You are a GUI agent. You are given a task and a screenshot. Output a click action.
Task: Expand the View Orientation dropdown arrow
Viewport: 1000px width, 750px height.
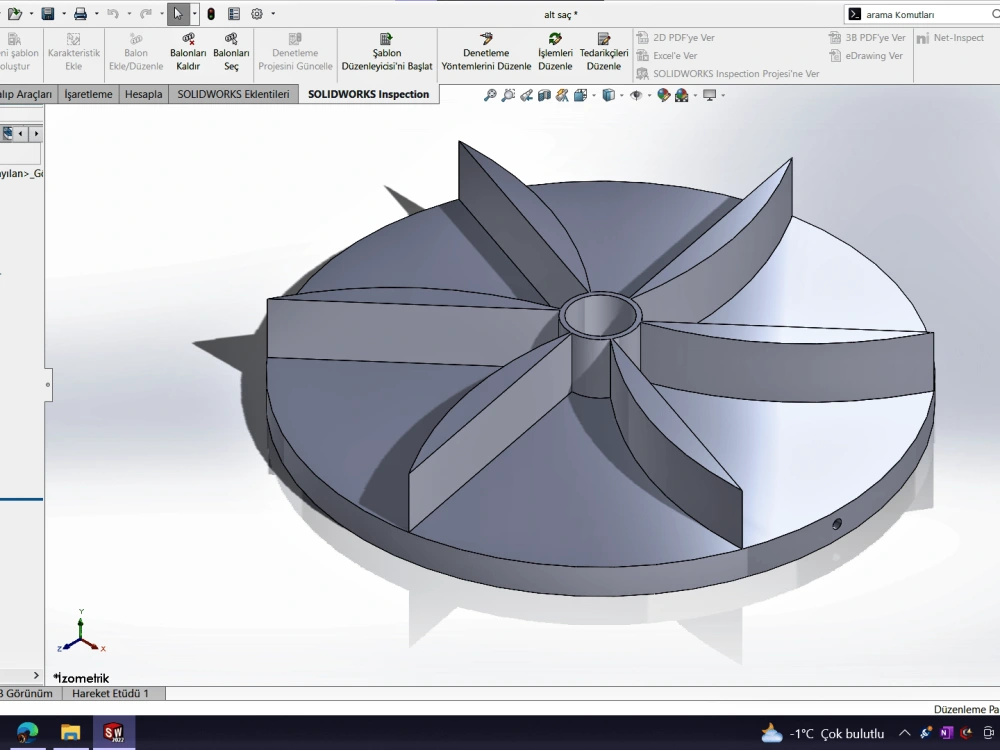(594, 96)
